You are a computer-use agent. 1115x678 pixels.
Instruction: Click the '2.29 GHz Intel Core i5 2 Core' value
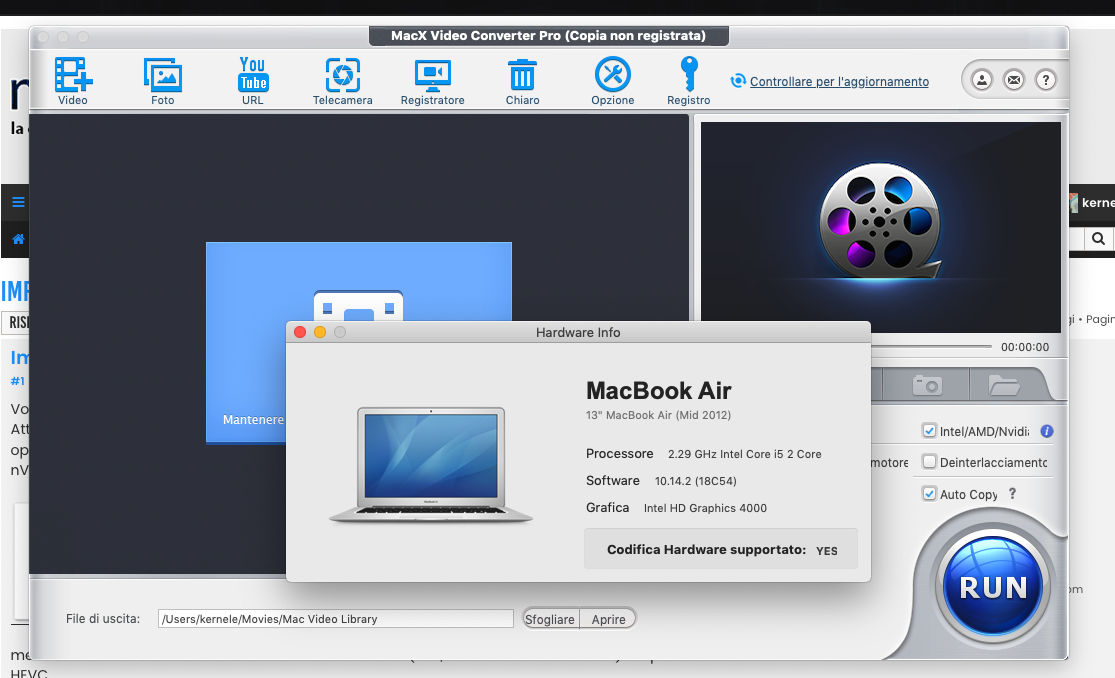coord(745,454)
